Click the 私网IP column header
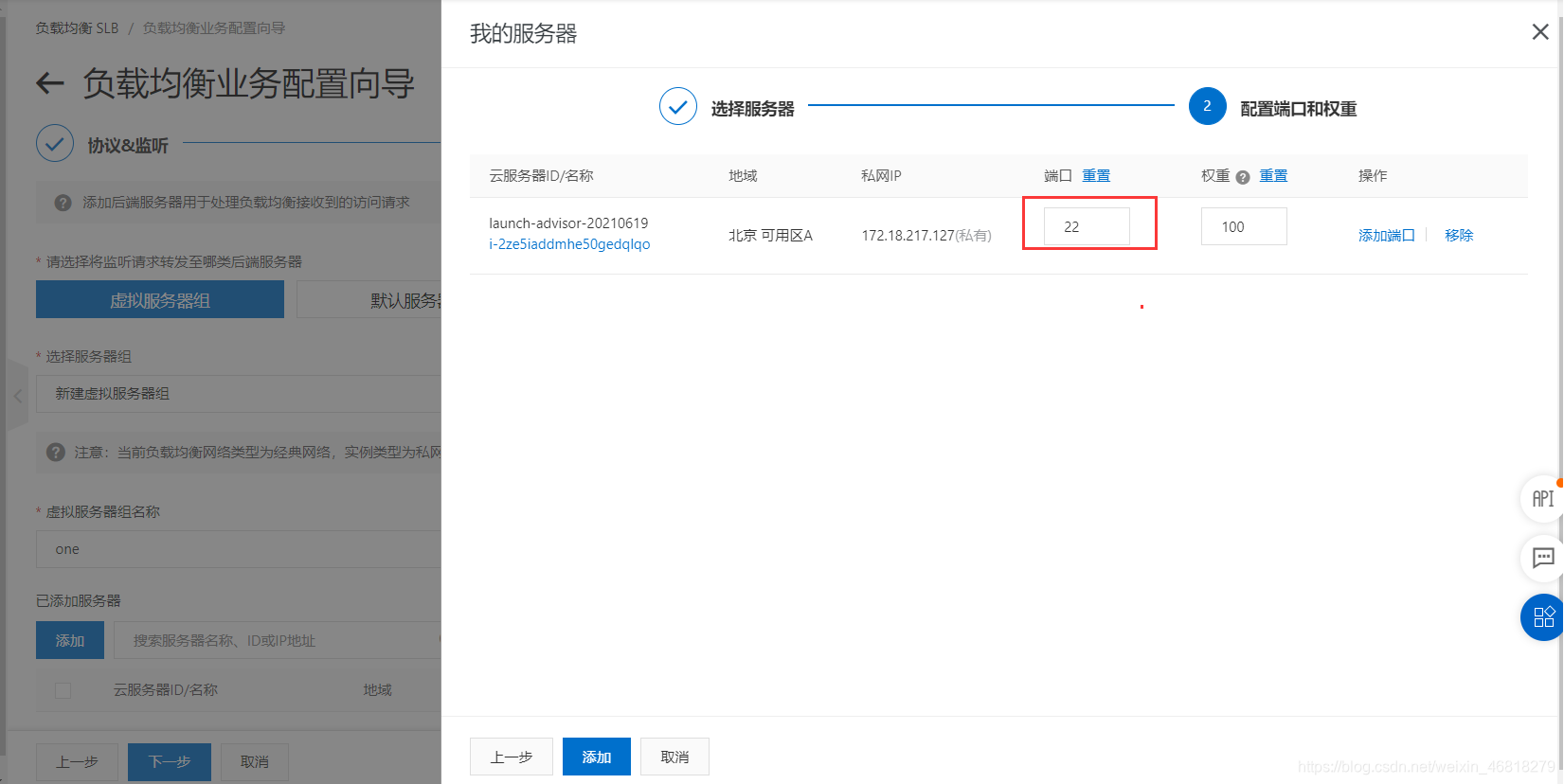Image resolution: width=1564 pixels, height=784 pixels. [881, 176]
